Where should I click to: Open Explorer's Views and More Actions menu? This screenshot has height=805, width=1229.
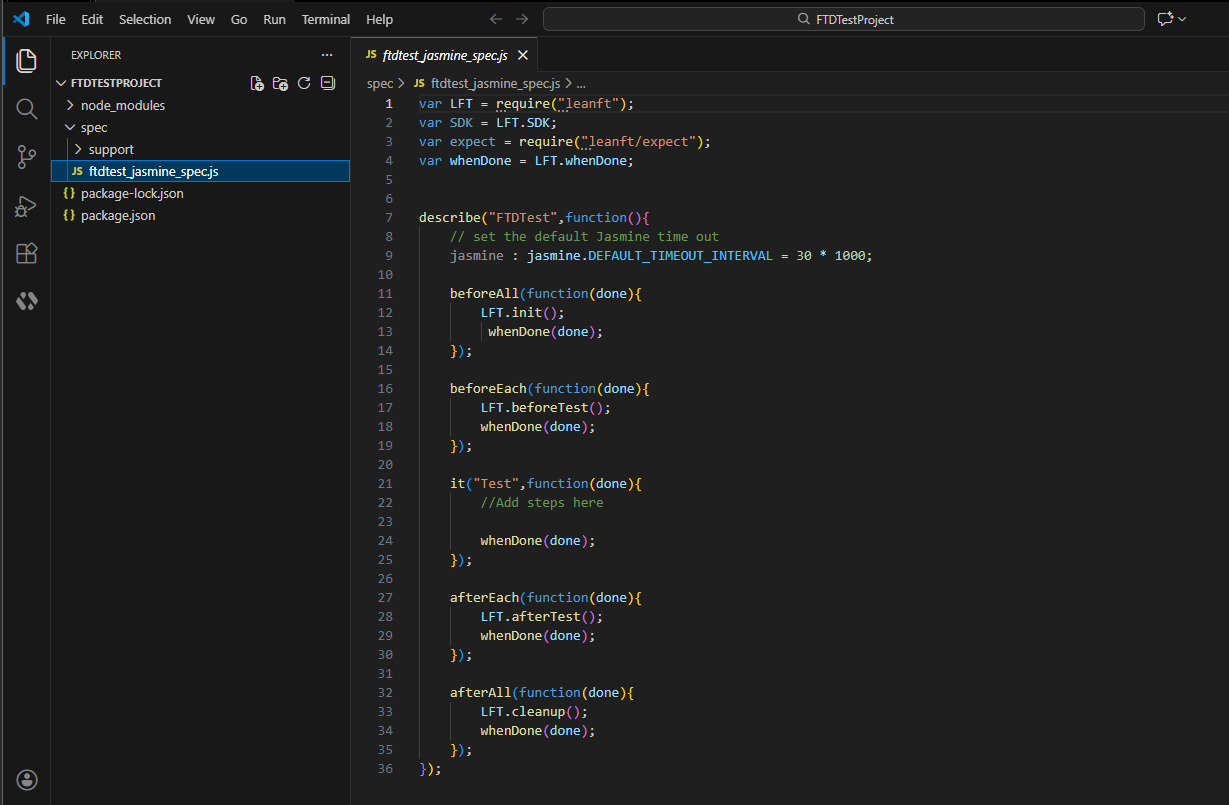click(x=327, y=55)
